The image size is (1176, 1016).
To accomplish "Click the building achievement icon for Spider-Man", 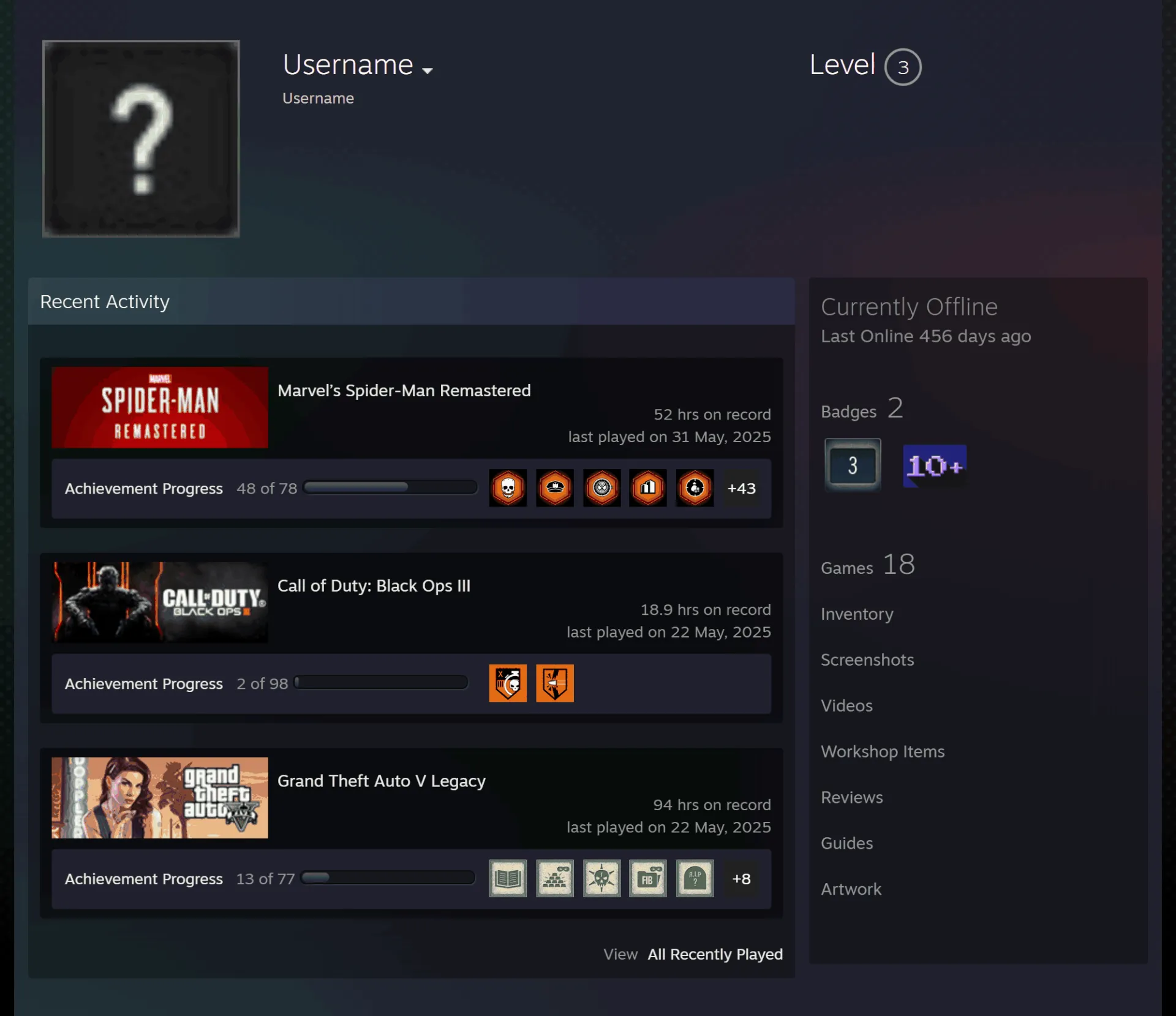I will click(648, 488).
